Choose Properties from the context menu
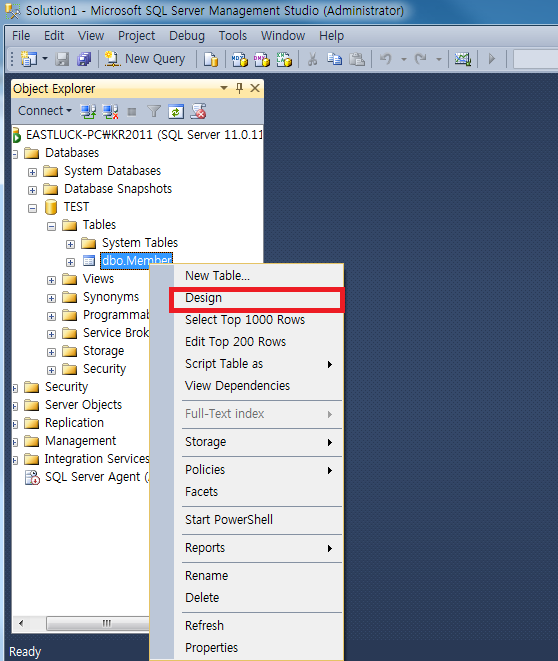Viewport: 558px width, 661px height. (211, 648)
